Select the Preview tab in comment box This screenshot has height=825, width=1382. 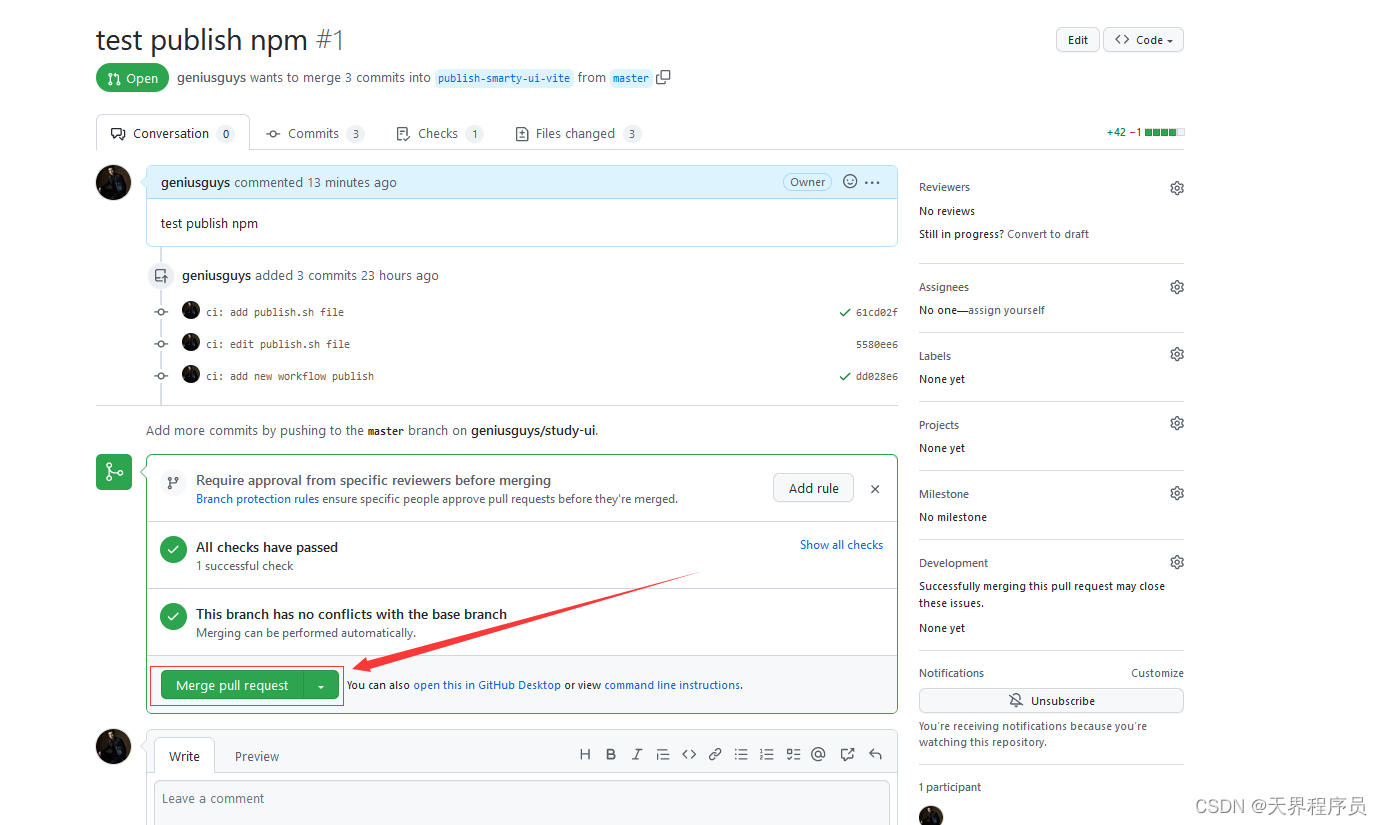257,756
